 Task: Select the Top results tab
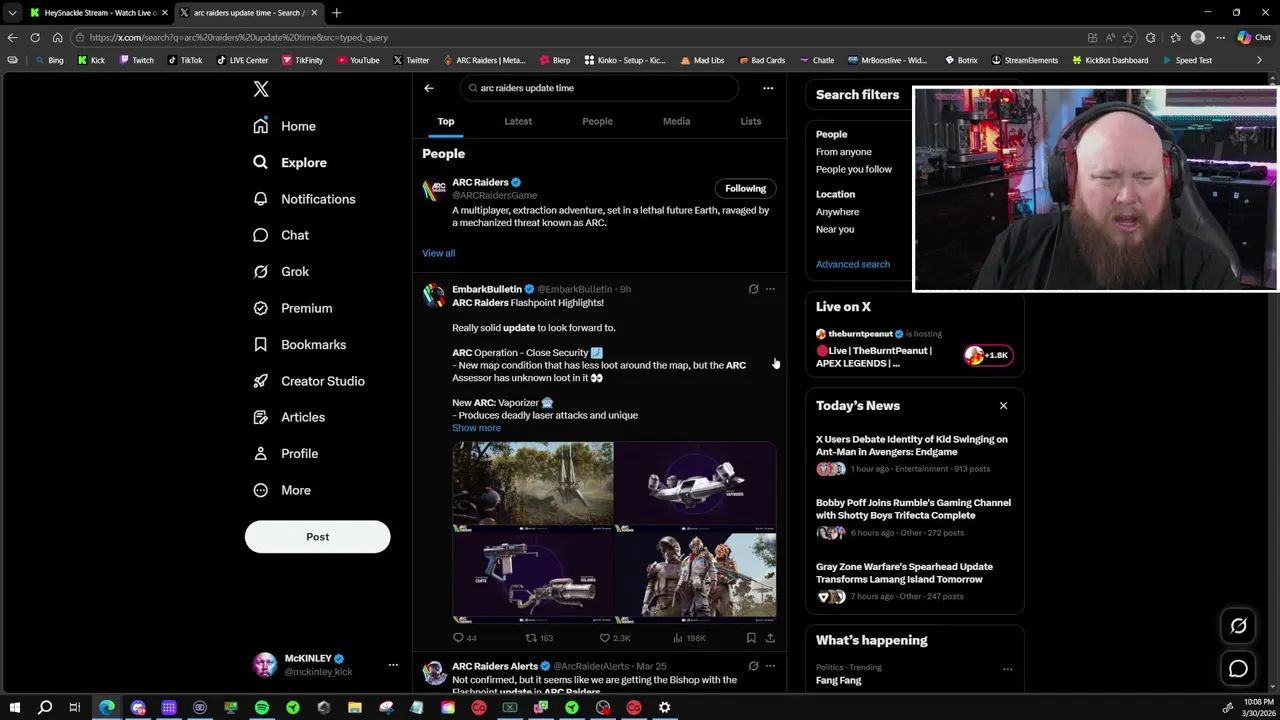pyautogui.click(x=446, y=121)
